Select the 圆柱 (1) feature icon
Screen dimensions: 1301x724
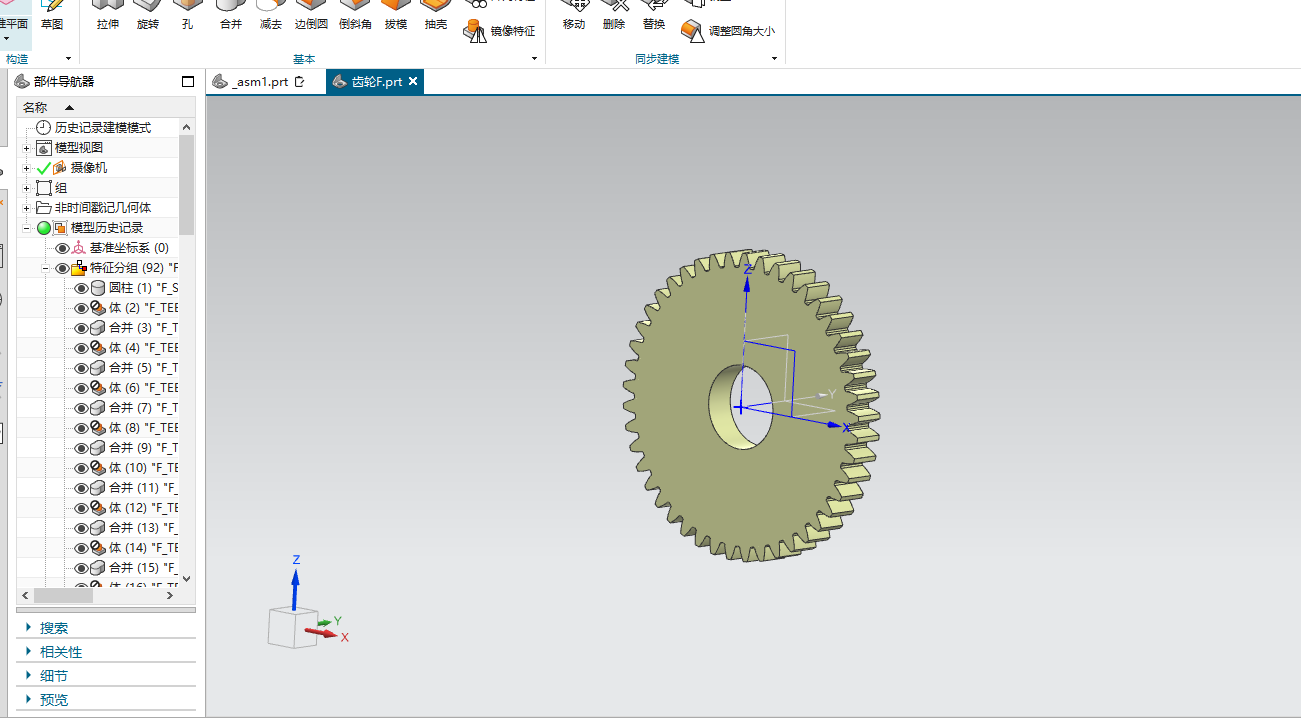[x=98, y=288]
